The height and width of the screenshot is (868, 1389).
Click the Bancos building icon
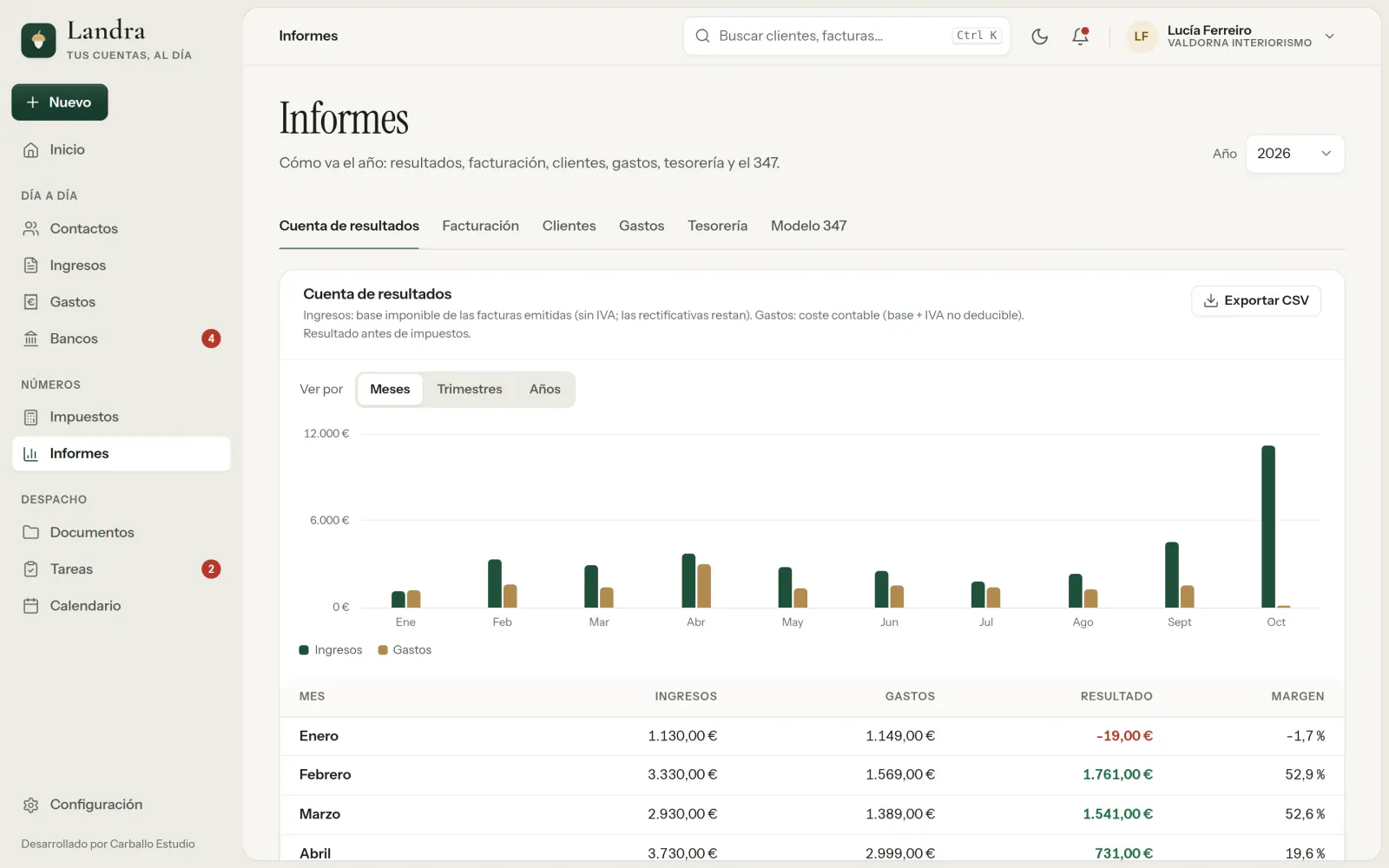click(x=31, y=339)
